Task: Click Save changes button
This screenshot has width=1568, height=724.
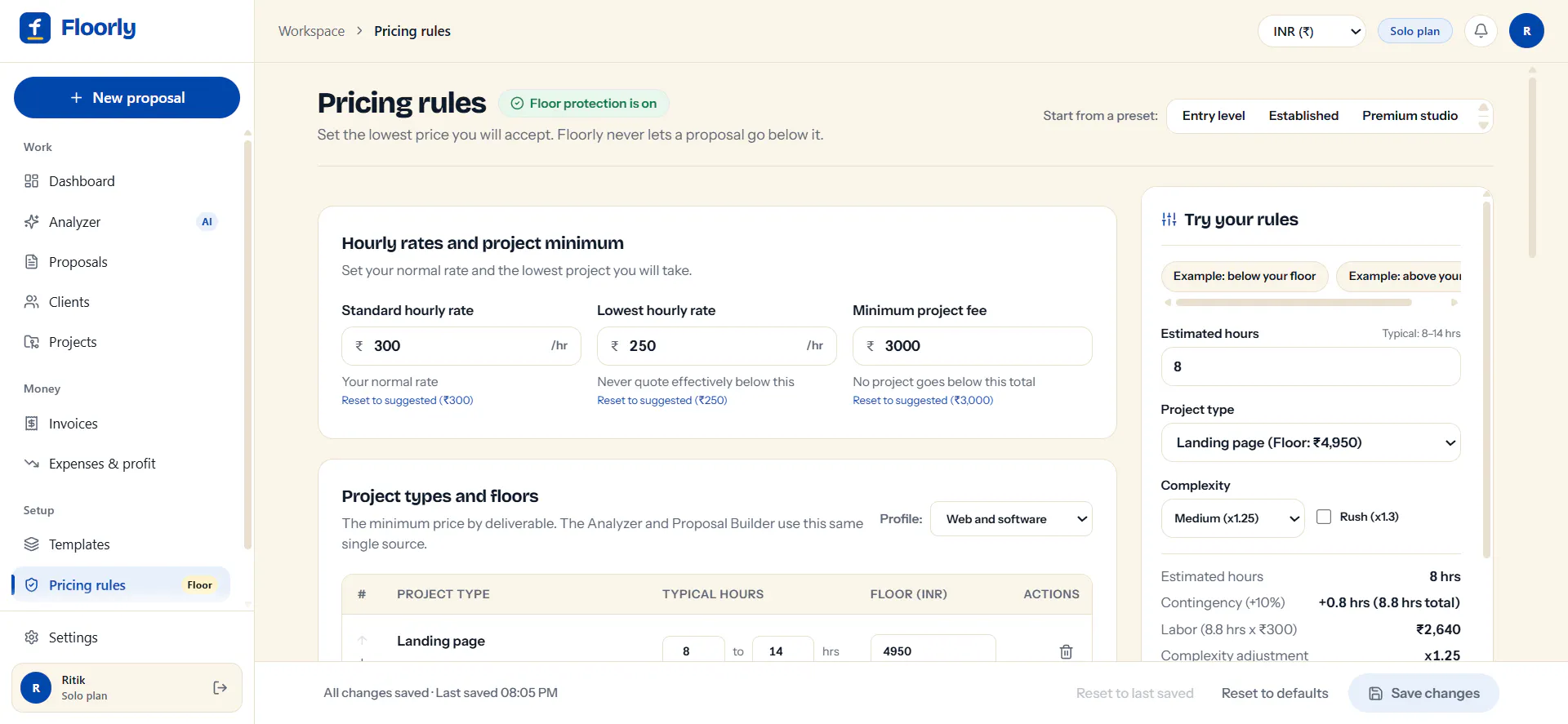Action: (x=1423, y=693)
